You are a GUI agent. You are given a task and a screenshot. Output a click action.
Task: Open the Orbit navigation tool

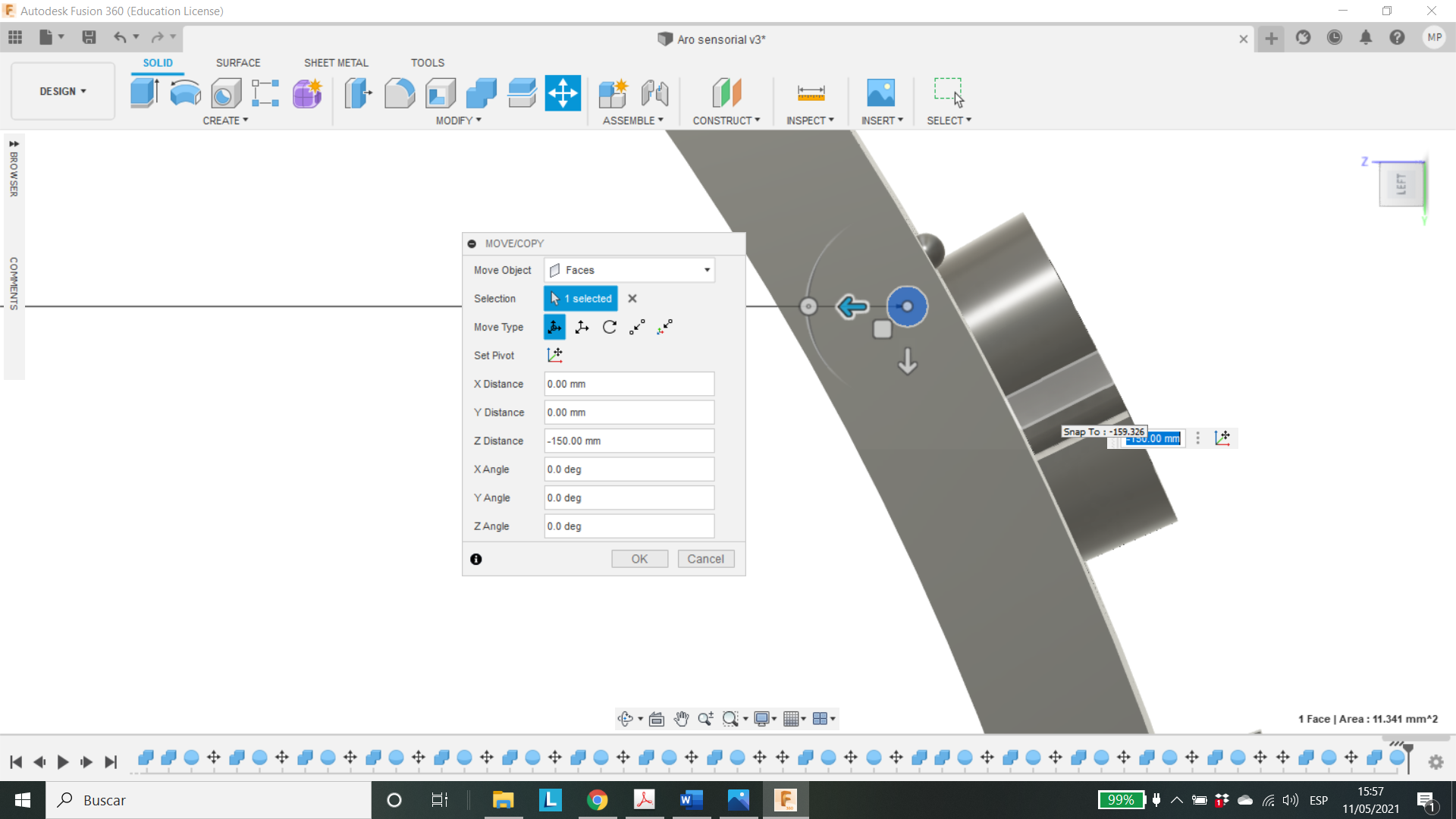click(626, 719)
